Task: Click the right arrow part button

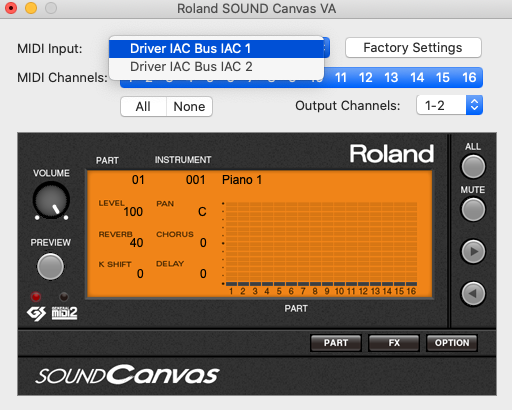Action: click(473, 252)
